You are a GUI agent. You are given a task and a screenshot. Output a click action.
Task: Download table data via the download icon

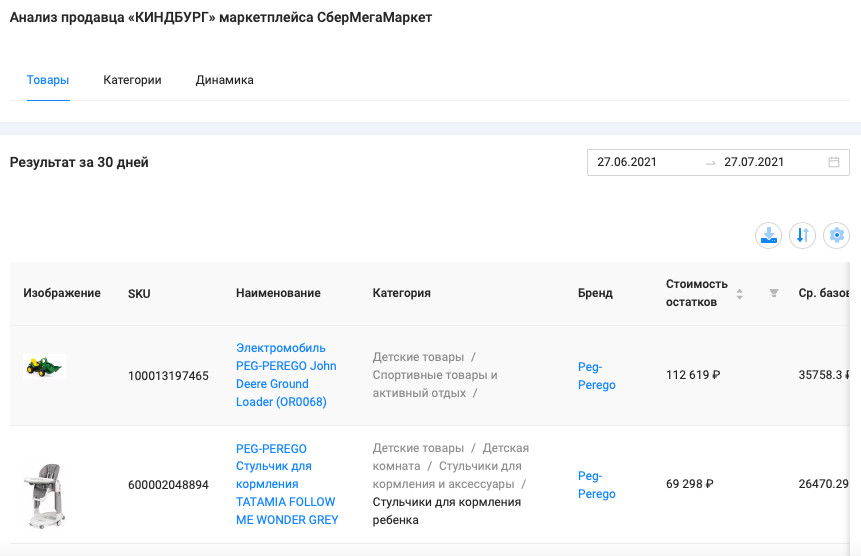tap(768, 235)
